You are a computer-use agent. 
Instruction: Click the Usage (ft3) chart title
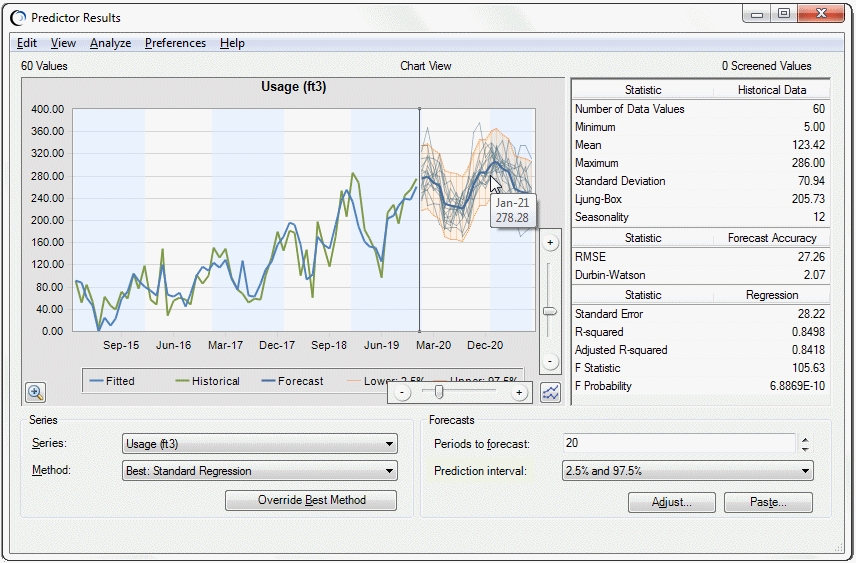[294, 87]
